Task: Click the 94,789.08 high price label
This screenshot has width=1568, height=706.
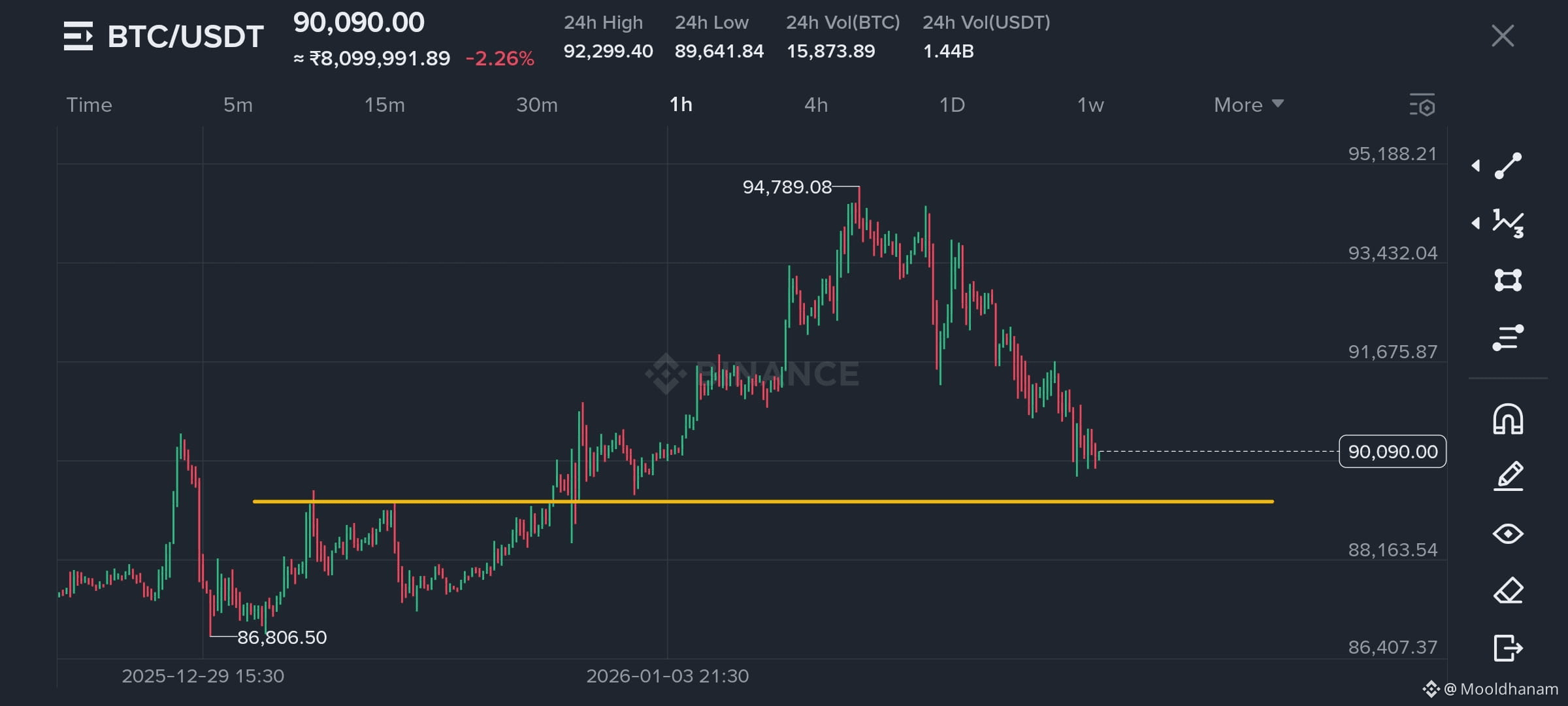Action: [x=787, y=187]
